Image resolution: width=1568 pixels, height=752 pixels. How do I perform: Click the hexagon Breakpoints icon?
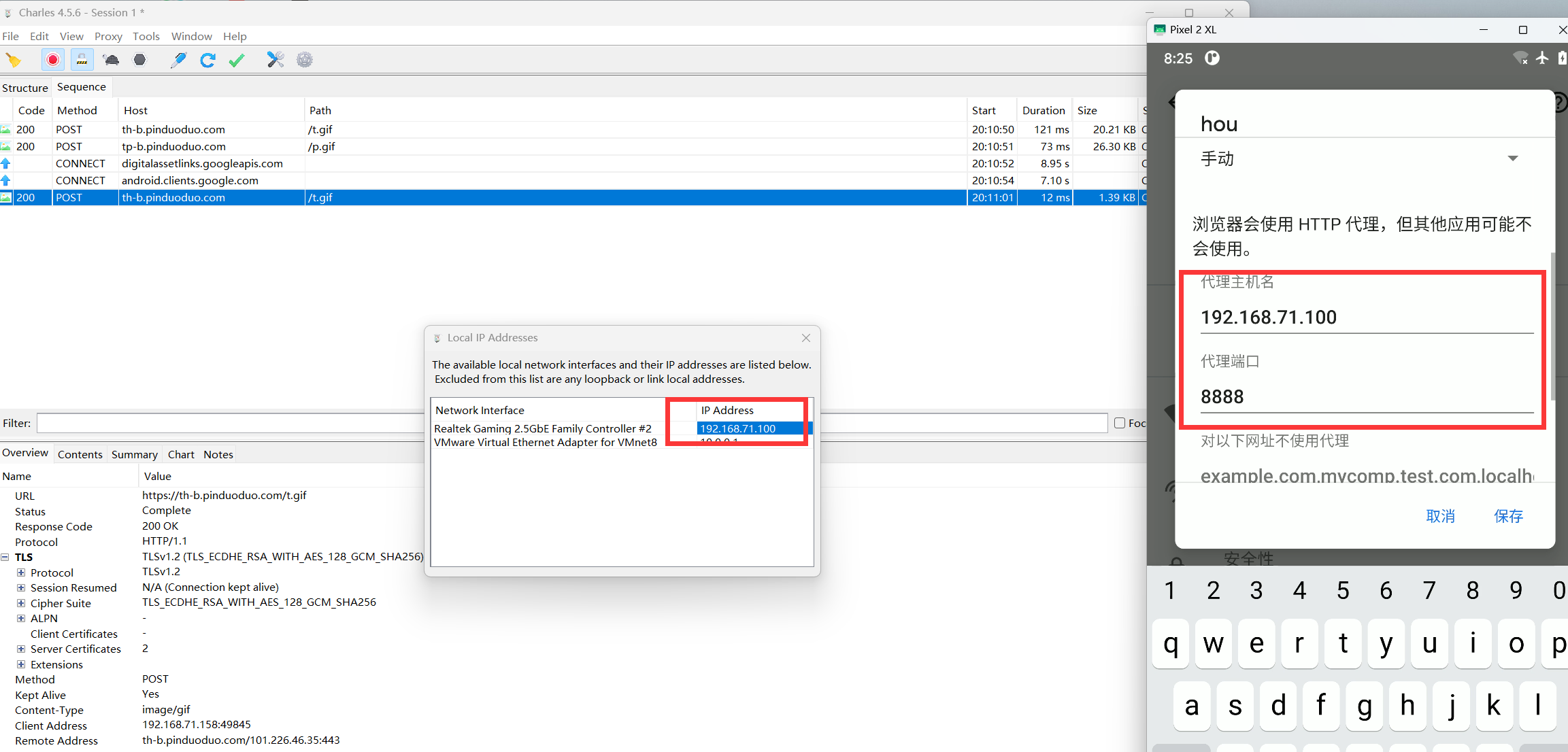click(x=139, y=60)
